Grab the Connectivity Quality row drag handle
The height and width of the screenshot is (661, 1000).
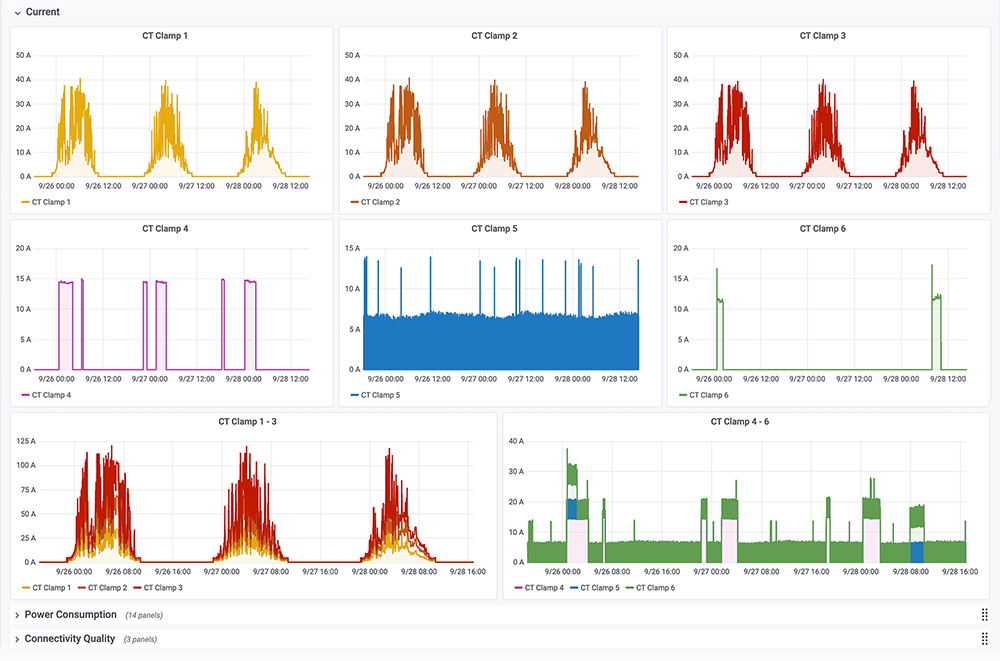click(984, 639)
